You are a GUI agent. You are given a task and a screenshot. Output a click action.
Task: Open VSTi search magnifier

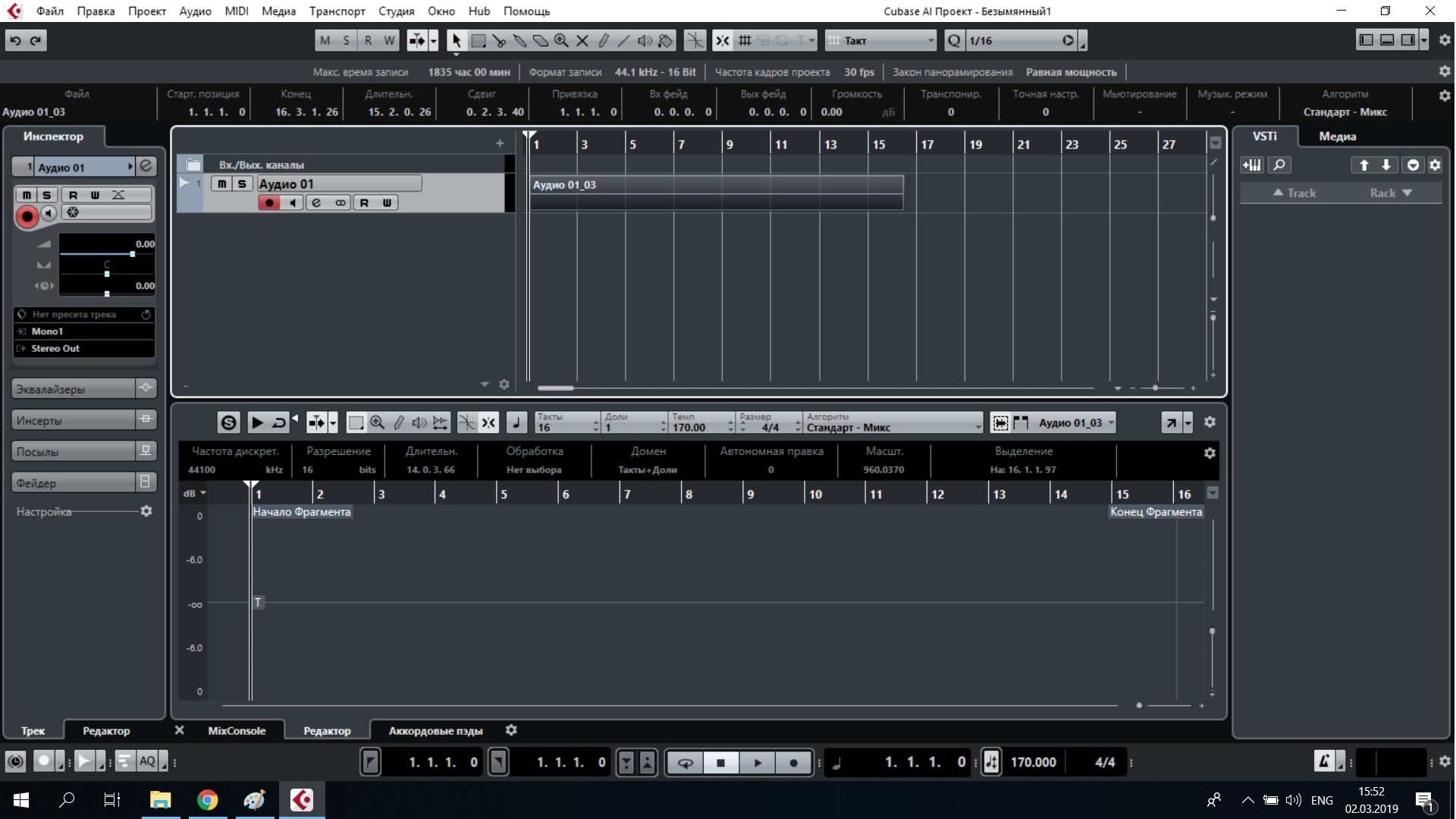(1279, 165)
